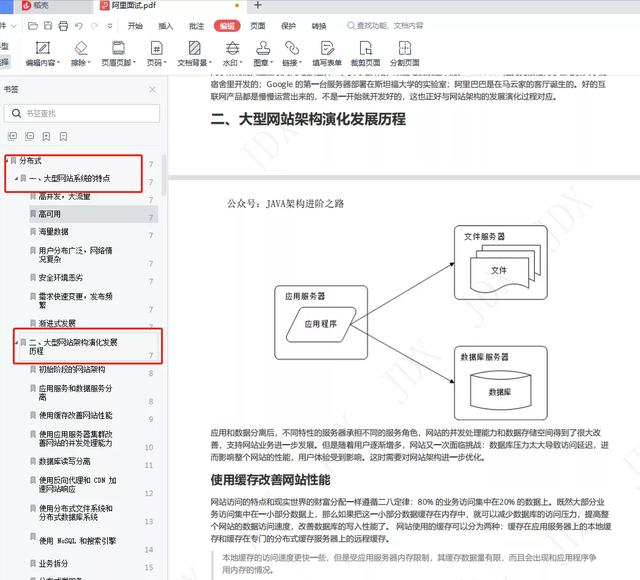
Task: Open the 链接 dropdown arrow
Action: 300,62
